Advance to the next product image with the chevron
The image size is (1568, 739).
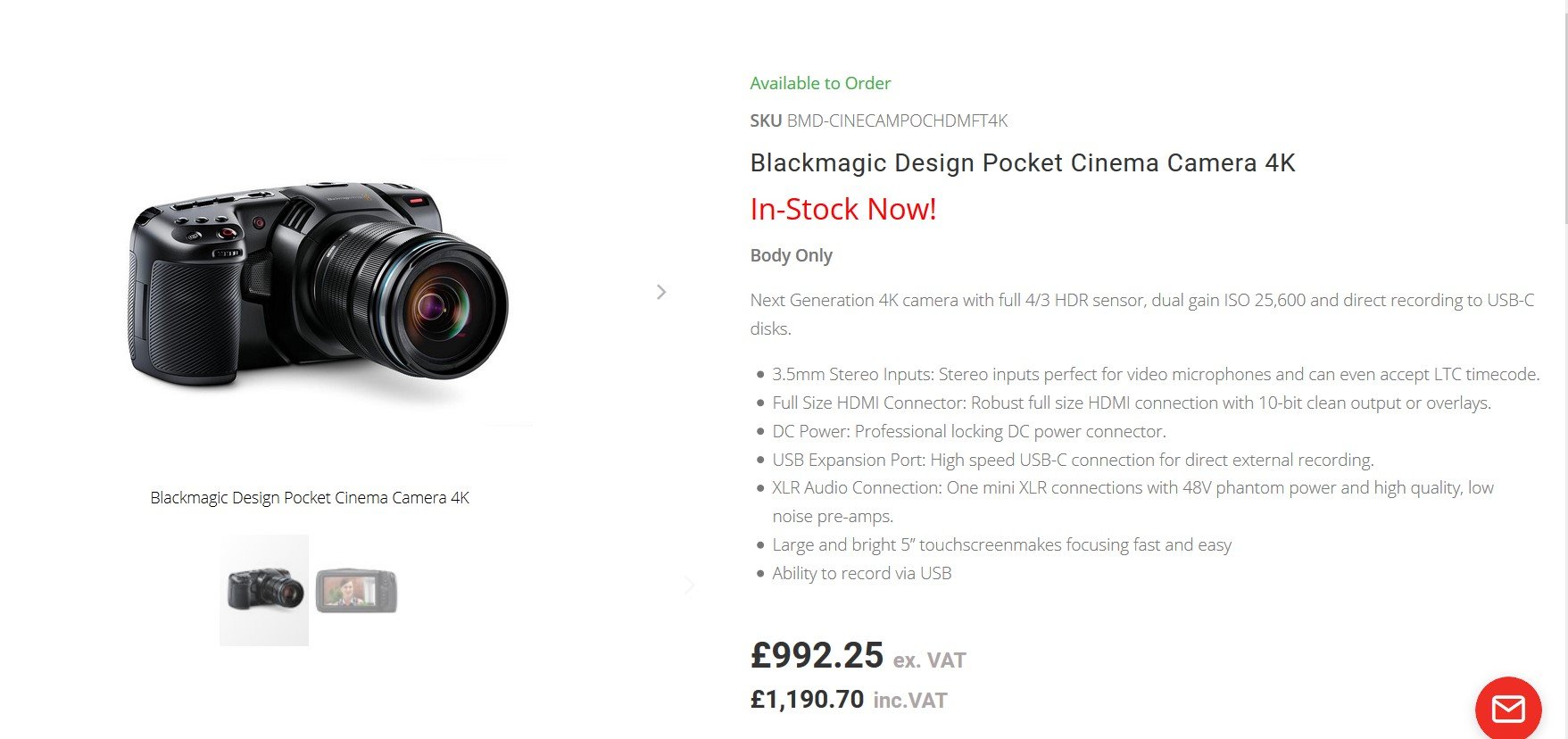(661, 292)
